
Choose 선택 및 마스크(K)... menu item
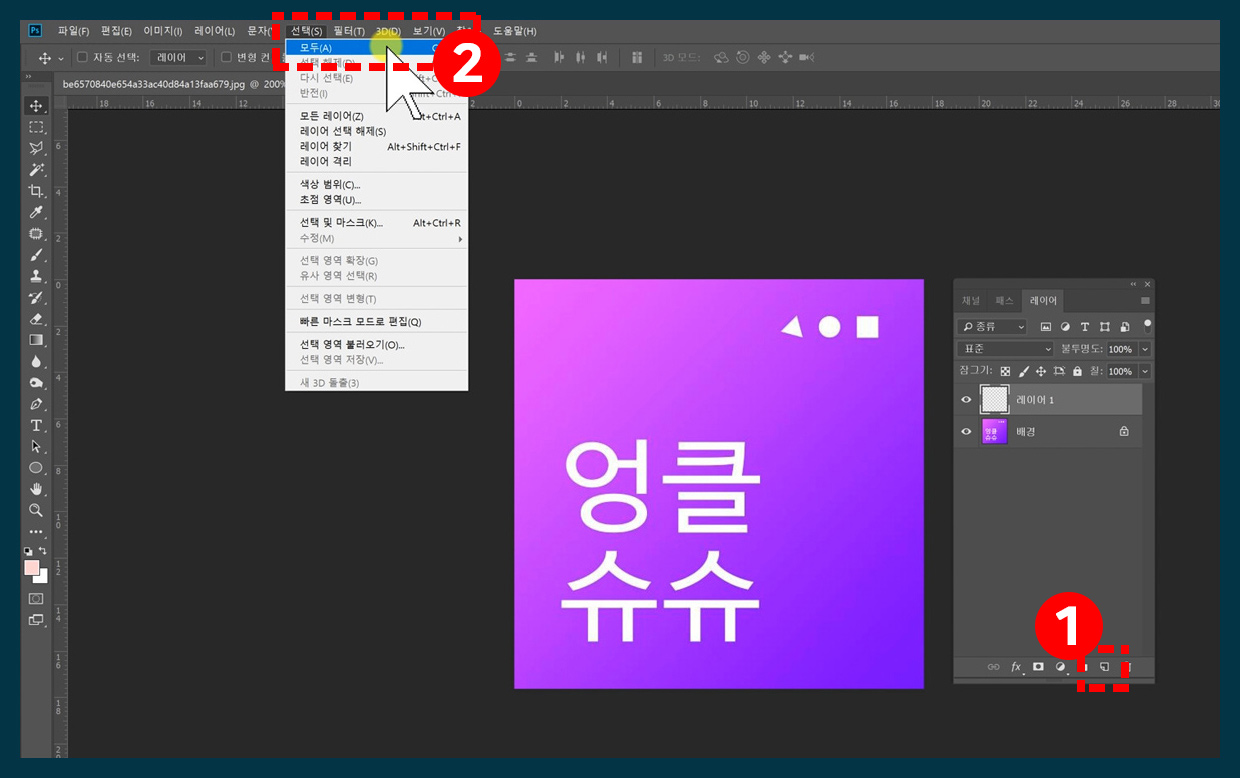(x=376, y=223)
